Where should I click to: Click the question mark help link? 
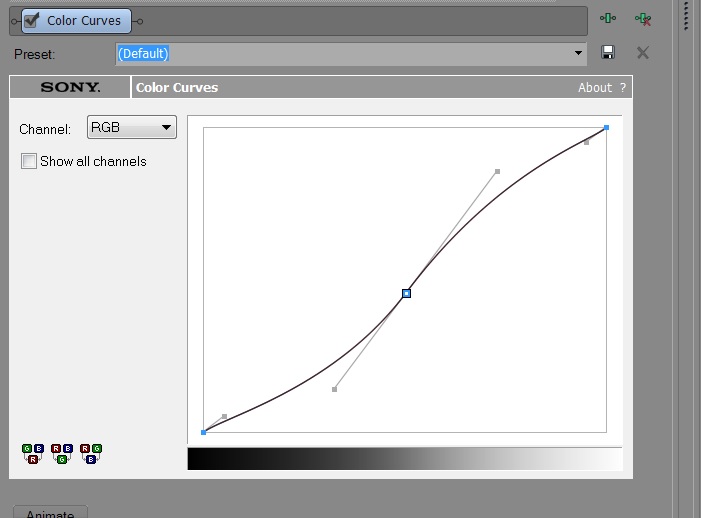[623, 88]
